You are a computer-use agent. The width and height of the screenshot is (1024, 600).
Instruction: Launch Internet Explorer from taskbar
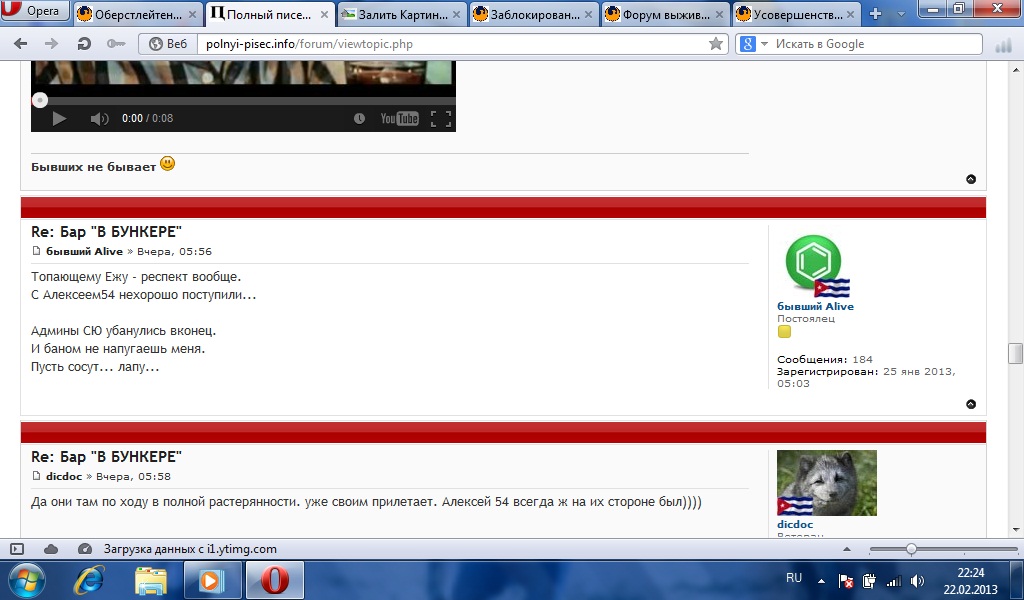(89, 580)
